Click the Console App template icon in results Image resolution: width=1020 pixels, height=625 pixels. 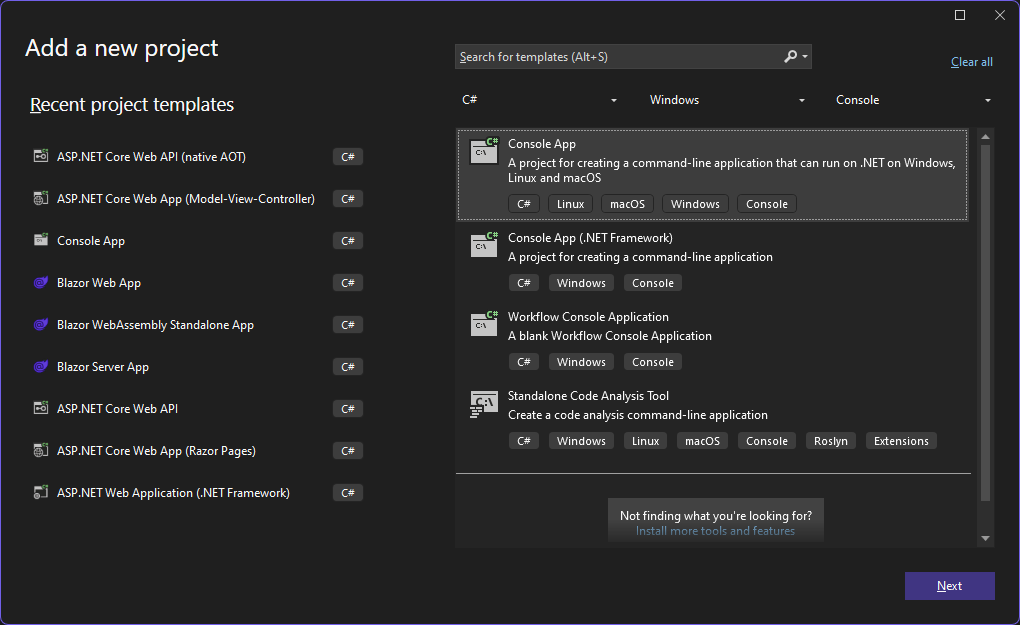pyautogui.click(x=484, y=151)
